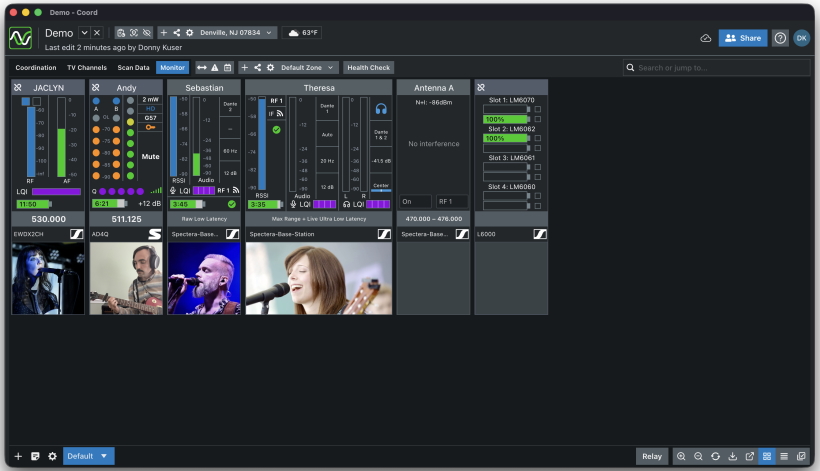This screenshot has height=471, width=820.
Task: Click JACLYN's singer photo thumbnail
Action: [48, 278]
